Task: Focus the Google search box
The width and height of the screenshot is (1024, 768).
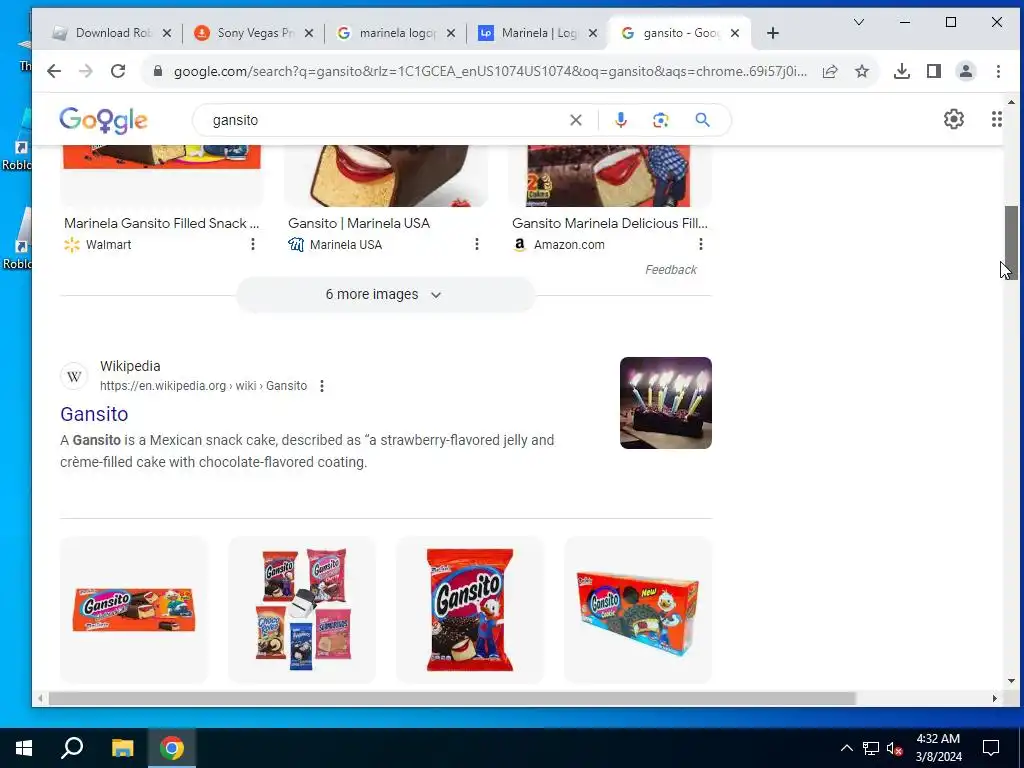Action: [385, 120]
